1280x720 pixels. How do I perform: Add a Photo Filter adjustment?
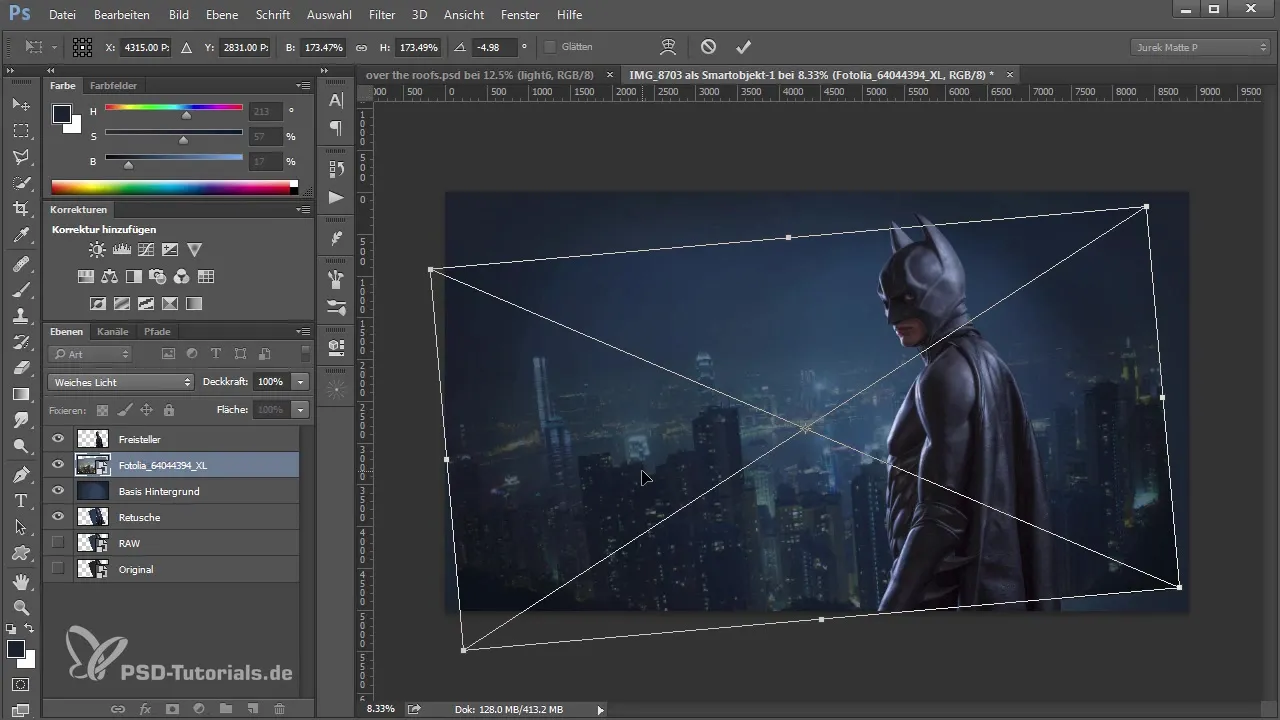(x=158, y=277)
